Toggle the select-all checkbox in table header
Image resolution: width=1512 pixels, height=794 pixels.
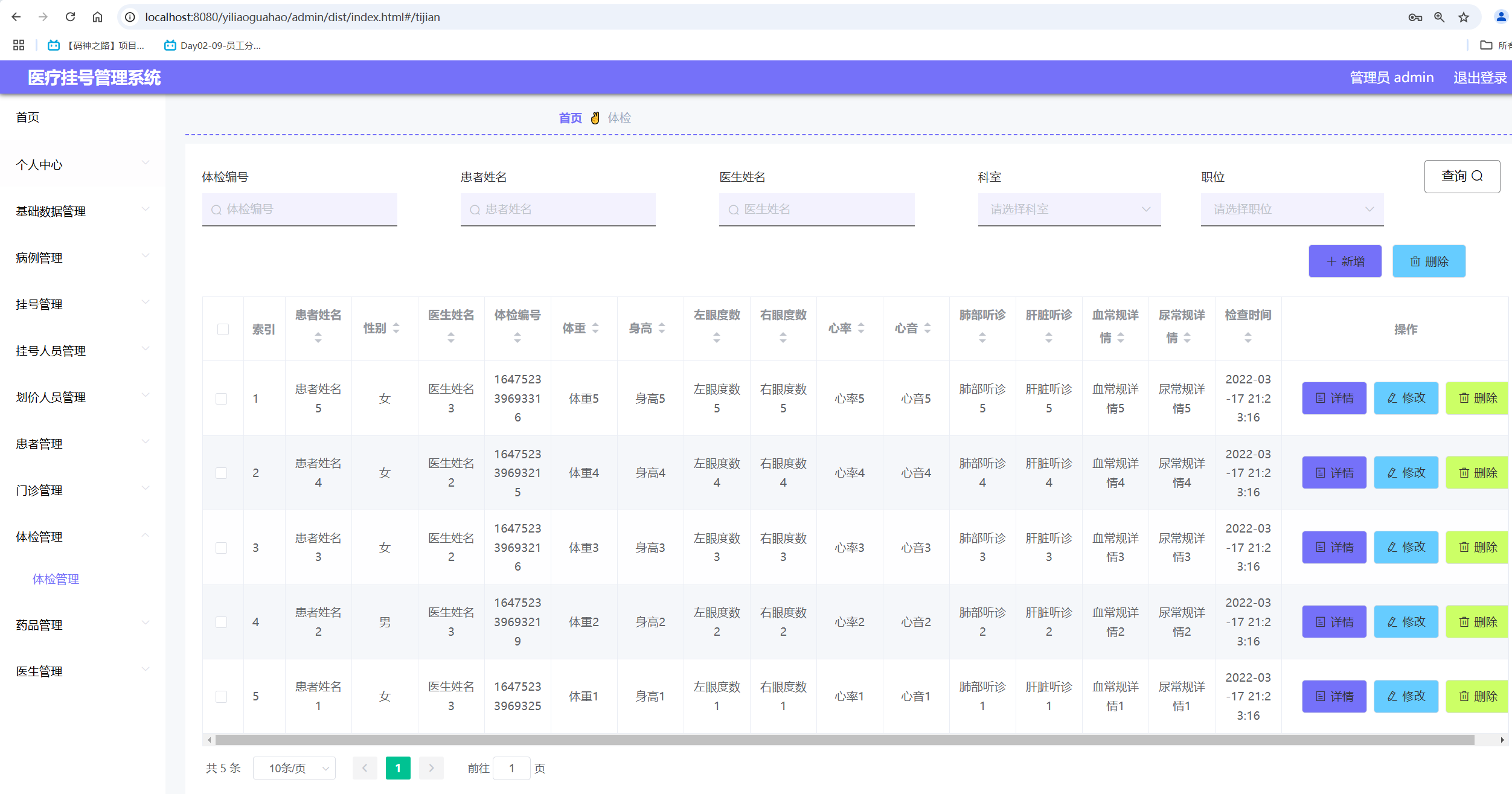tap(223, 329)
